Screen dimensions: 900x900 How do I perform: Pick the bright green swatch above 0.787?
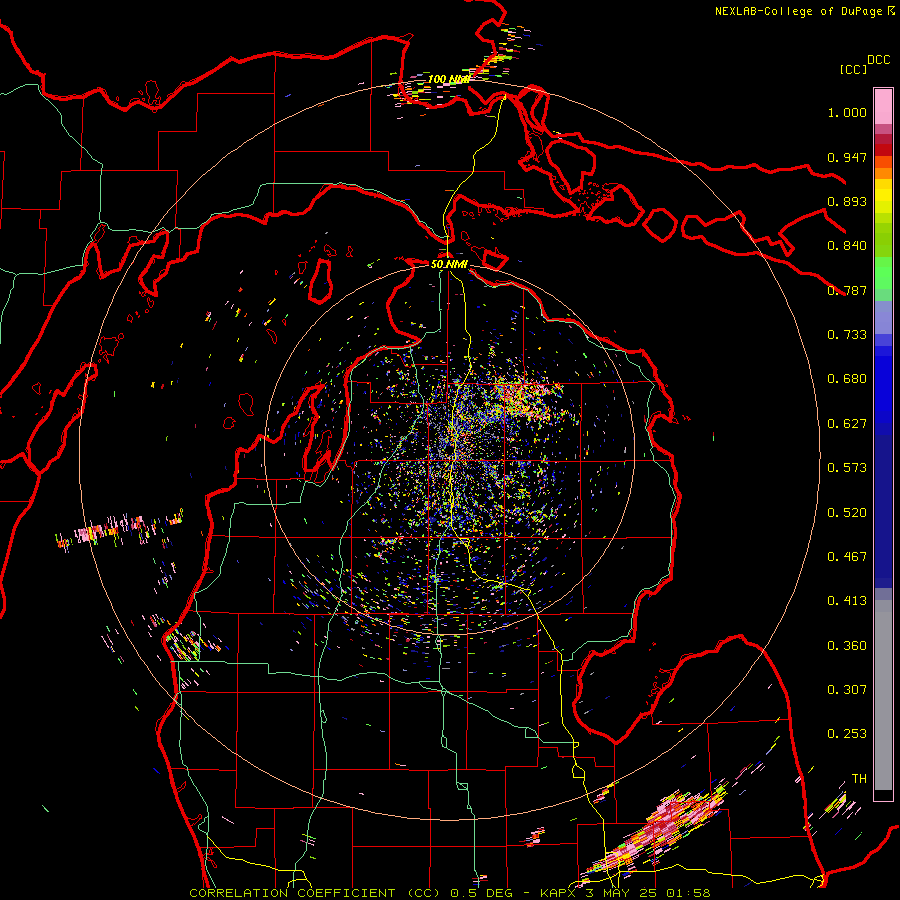pyautogui.click(x=883, y=273)
